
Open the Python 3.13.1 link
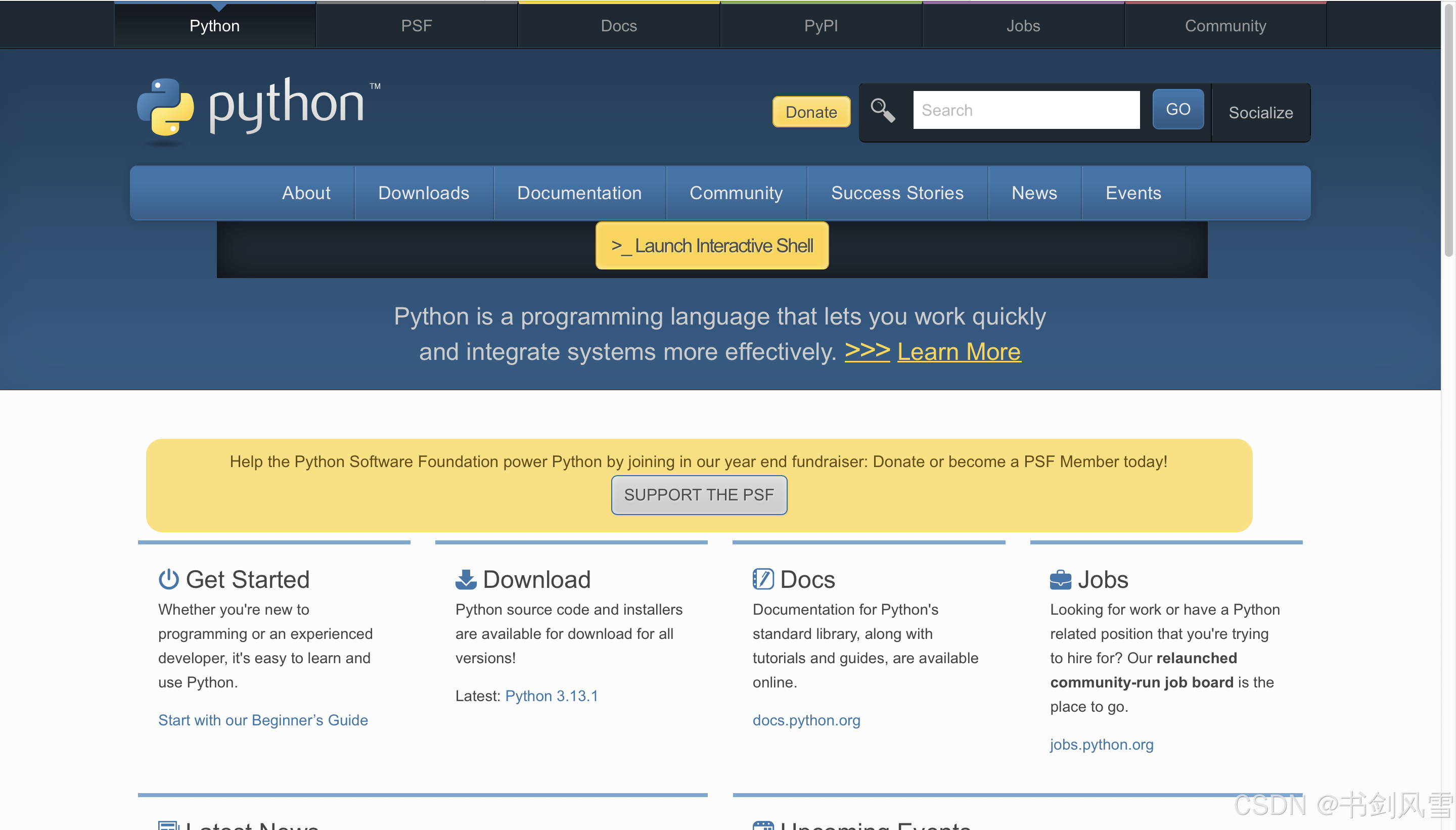pyautogui.click(x=551, y=696)
